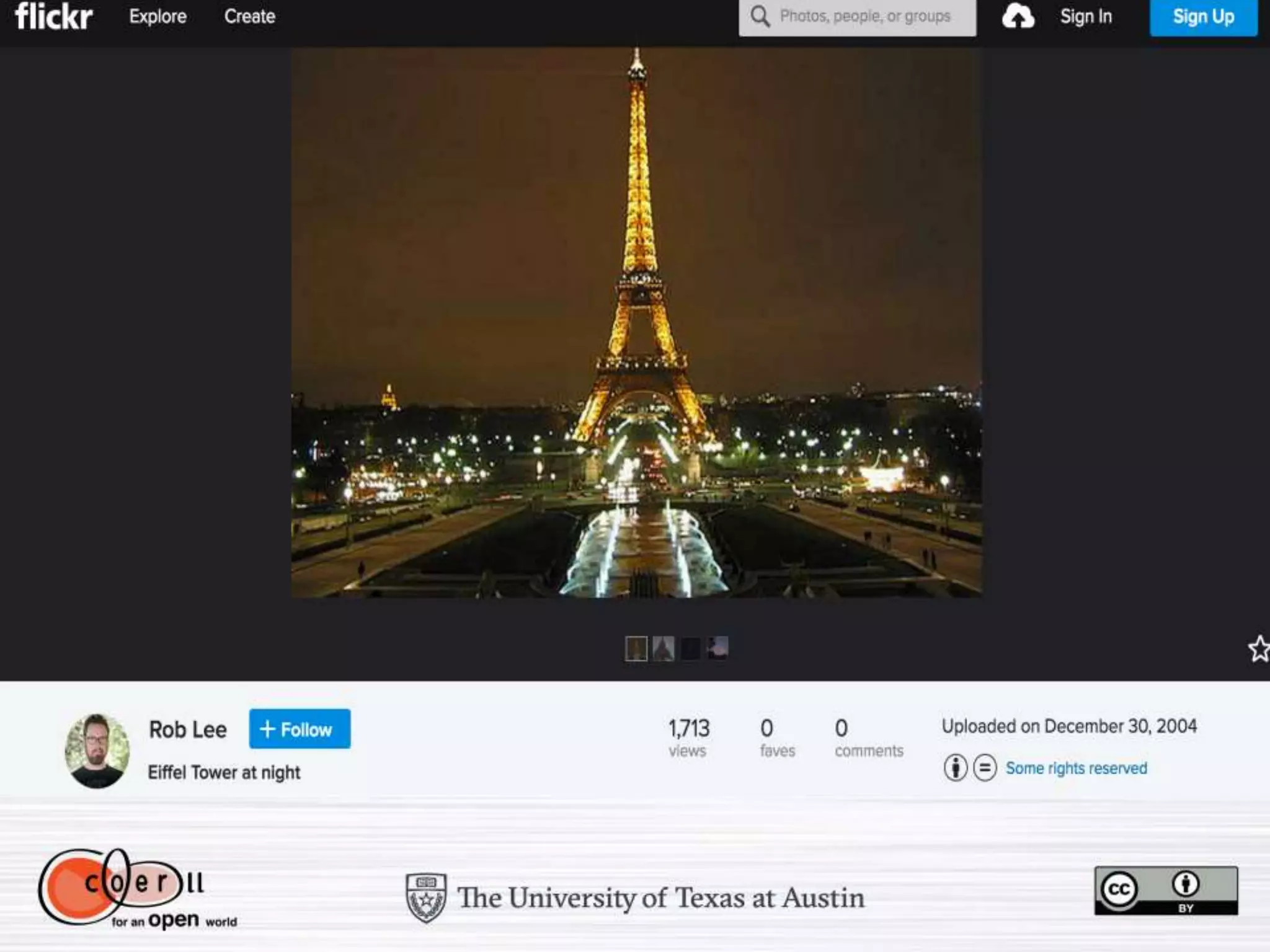Click the University of Texas shield logo
The image size is (1270, 952).
tap(425, 897)
